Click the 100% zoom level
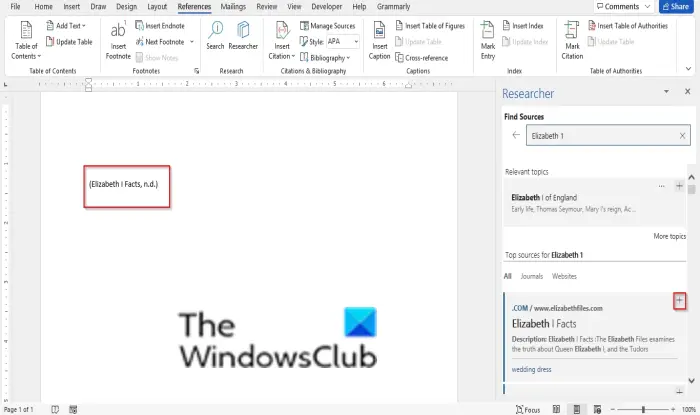Screen dimensions: 700x415 coord(688,409)
